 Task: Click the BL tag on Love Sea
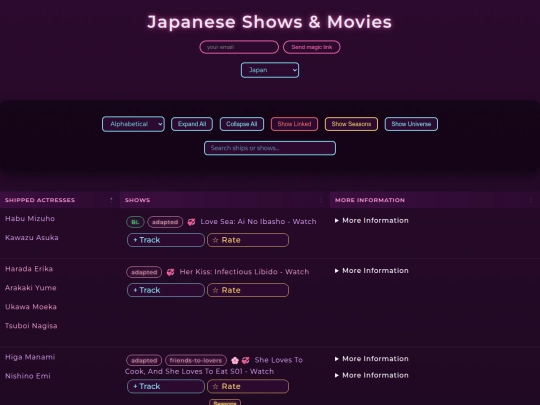point(135,222)
